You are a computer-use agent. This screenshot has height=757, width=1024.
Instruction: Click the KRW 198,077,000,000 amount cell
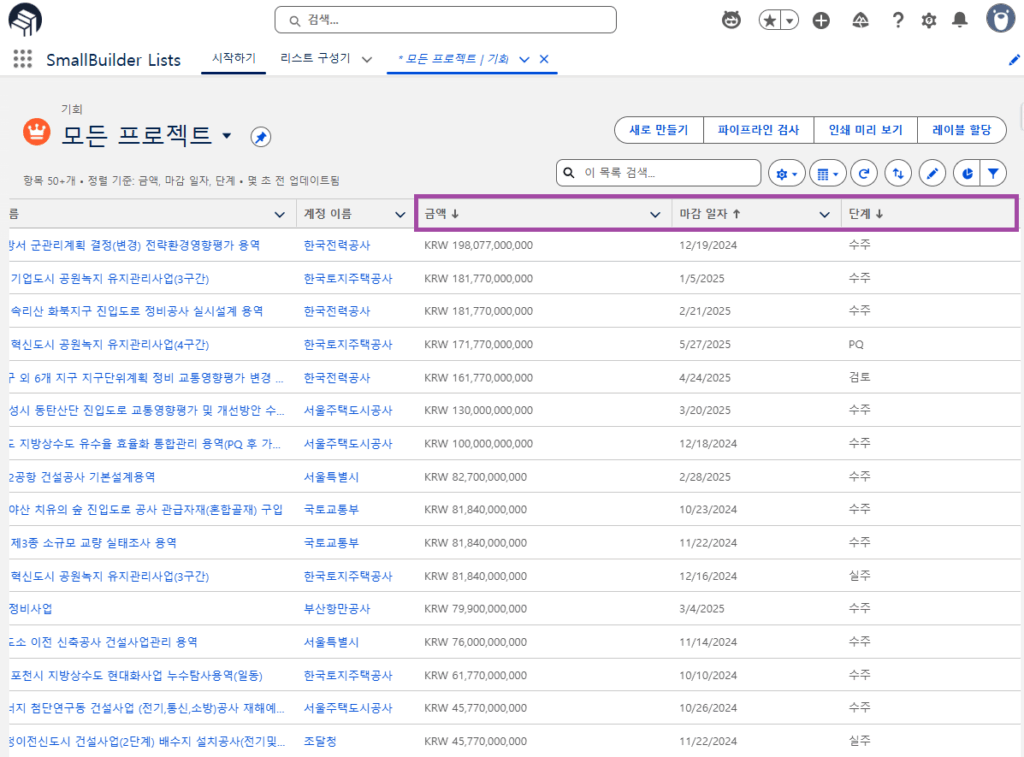(479, 246)
